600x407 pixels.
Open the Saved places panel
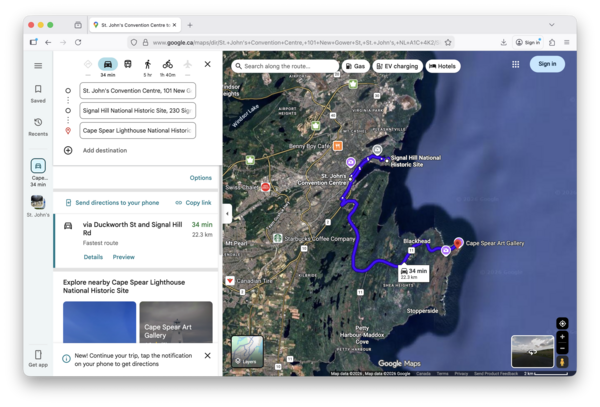[38, 94]
